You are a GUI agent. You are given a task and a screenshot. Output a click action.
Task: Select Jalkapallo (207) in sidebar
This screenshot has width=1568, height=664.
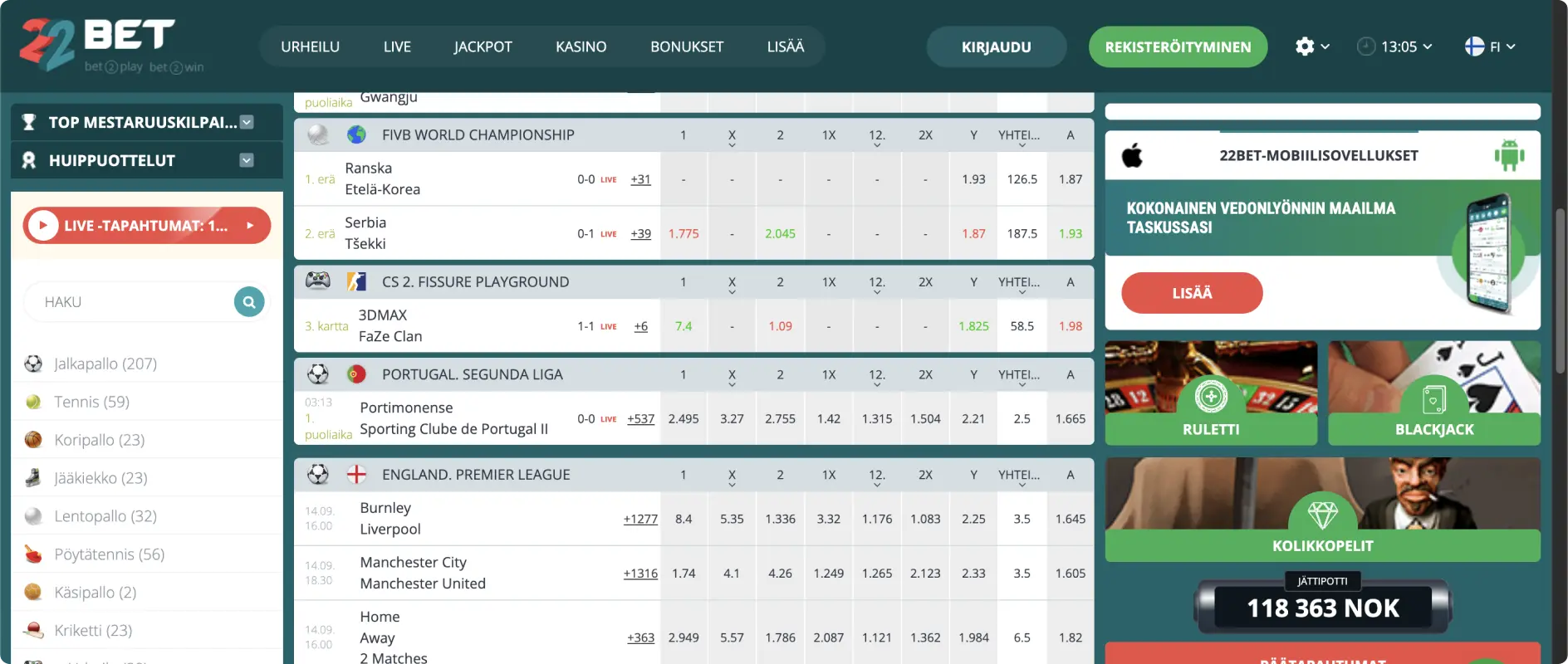point(105,364)
